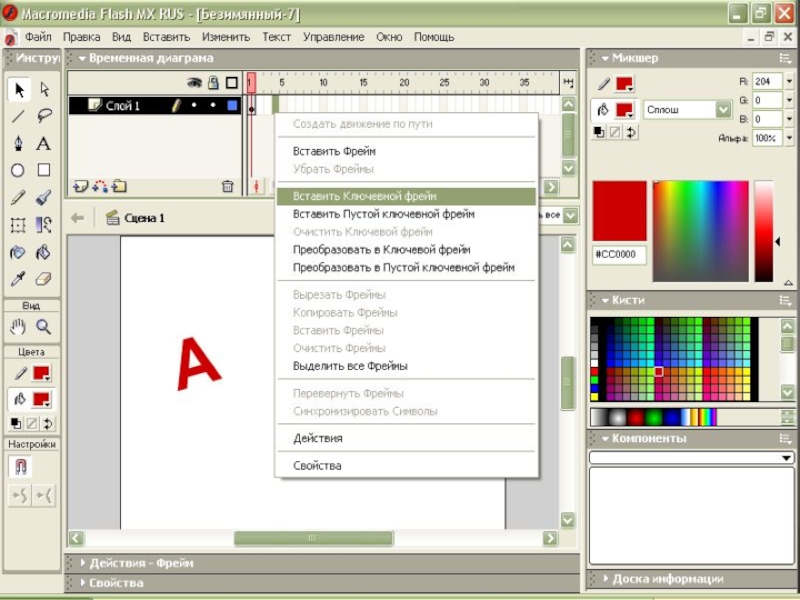This screenshot has height=600, width=800.
Task: Select the Pen tool
Action: (x=18, y=143)
